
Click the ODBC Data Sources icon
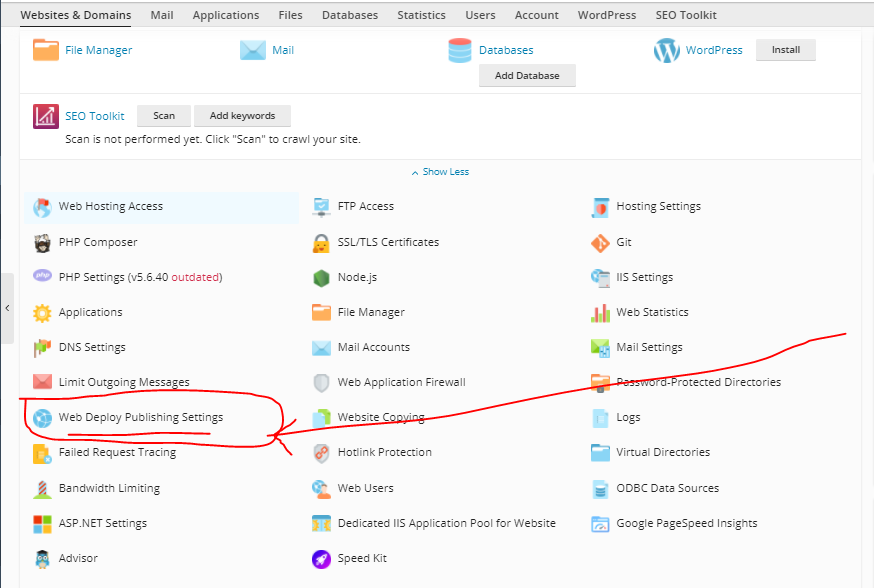pyautogui.click(x=600, y=489)
